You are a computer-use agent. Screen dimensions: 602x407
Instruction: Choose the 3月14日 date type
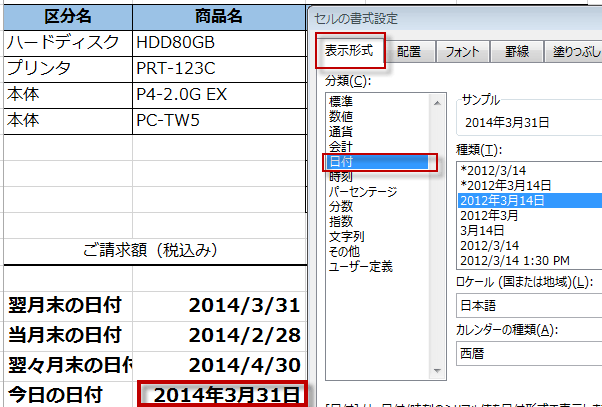coord(530,230)
